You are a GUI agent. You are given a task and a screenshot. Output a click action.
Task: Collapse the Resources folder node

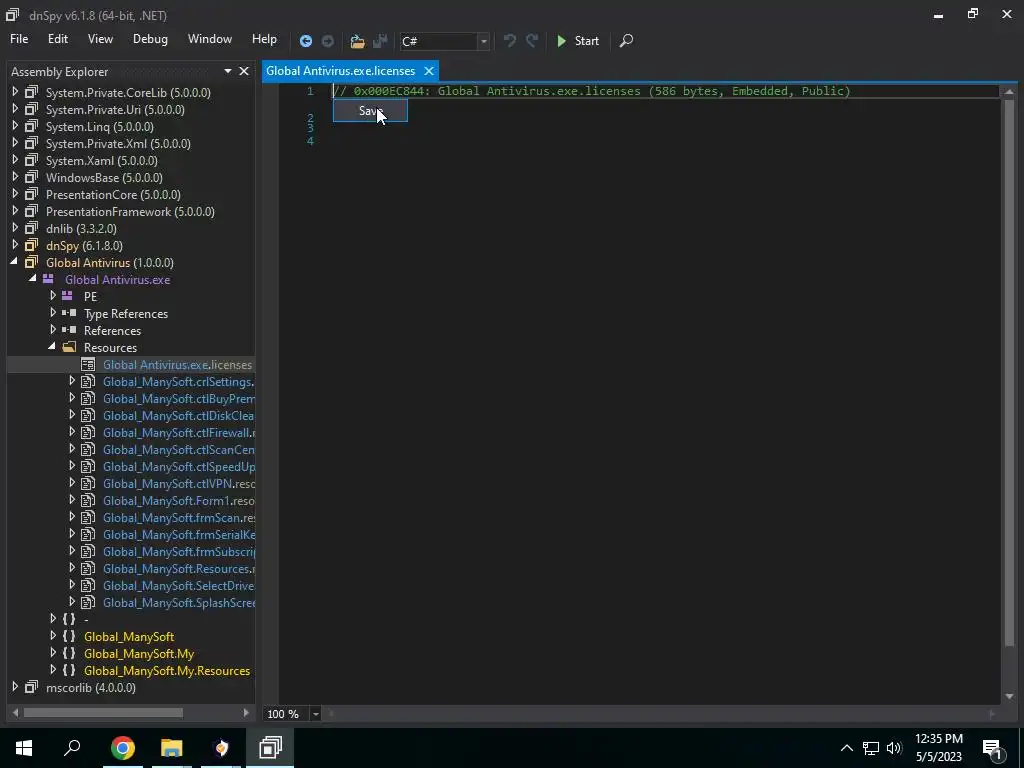coord(52,347)
